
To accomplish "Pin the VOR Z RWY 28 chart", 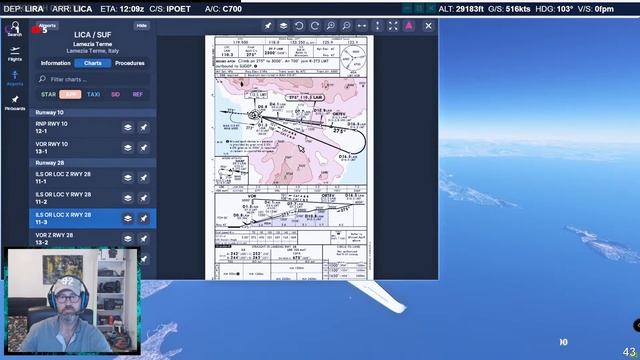I will pyautogui.click(x=144, y=239).
